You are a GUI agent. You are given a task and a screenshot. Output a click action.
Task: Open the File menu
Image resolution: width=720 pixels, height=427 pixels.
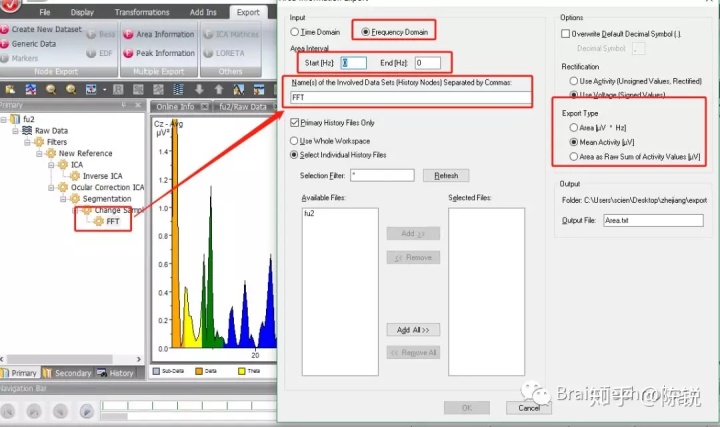[x=45, y=12]
